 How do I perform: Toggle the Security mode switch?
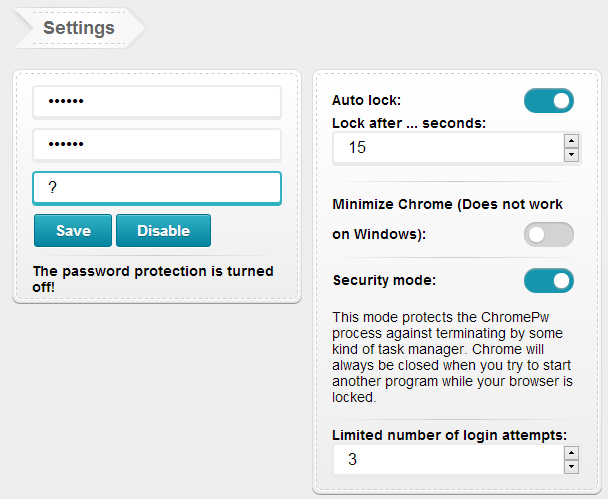pos(548,280)
